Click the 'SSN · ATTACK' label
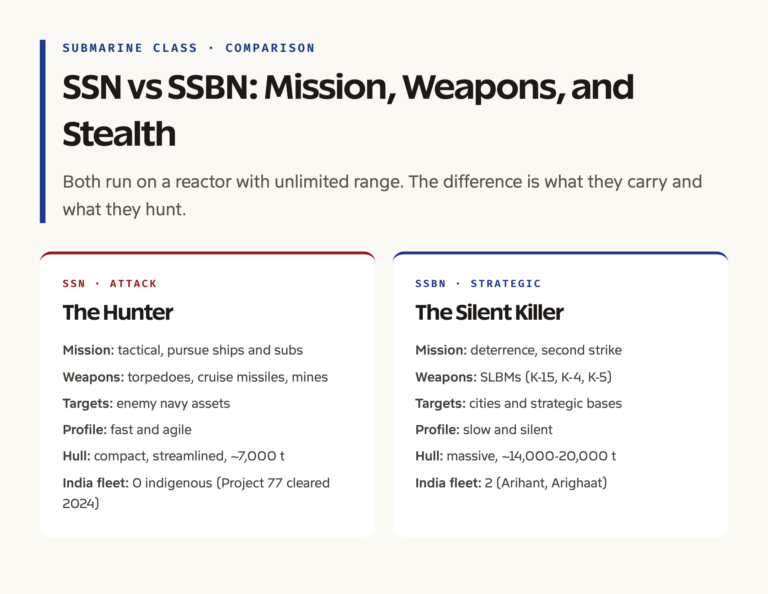This screenshot has width=768, height=594. point(110,284)
